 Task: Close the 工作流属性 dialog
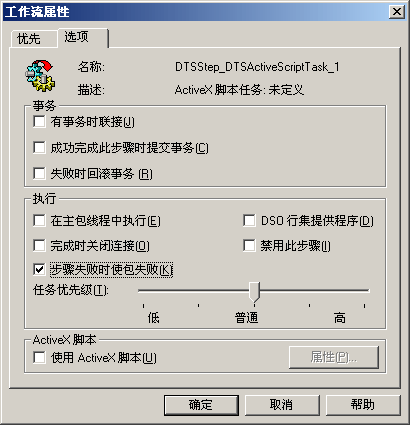(397, 12)
